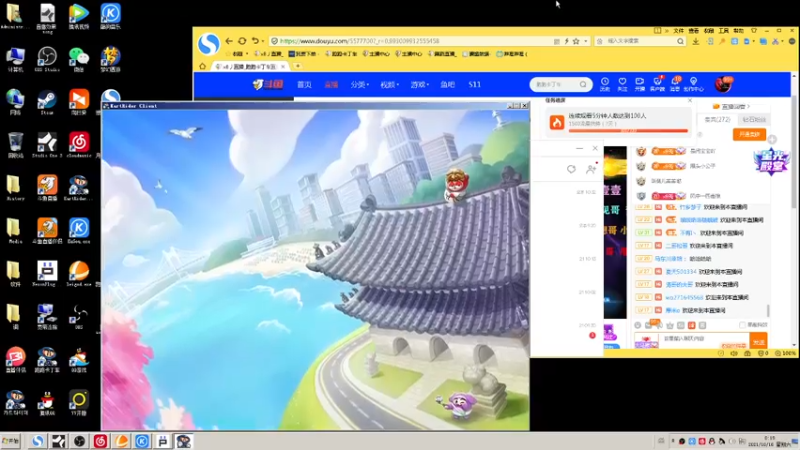Click the purple star badge thumbnail
This screenshot has width=800, height=450.
tap(771, 162)
